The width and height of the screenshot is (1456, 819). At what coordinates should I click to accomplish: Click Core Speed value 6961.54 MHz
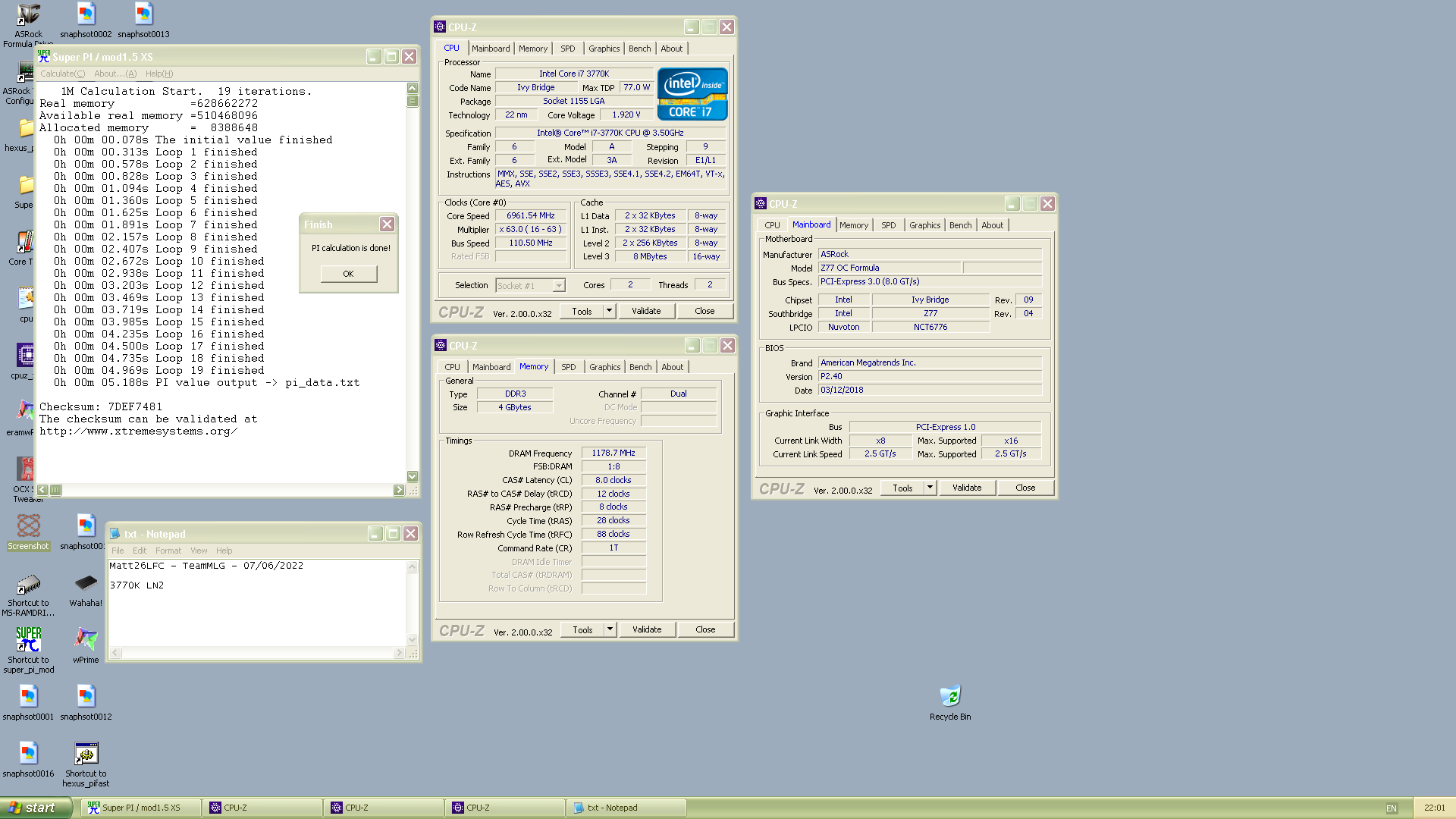point(531,215)
